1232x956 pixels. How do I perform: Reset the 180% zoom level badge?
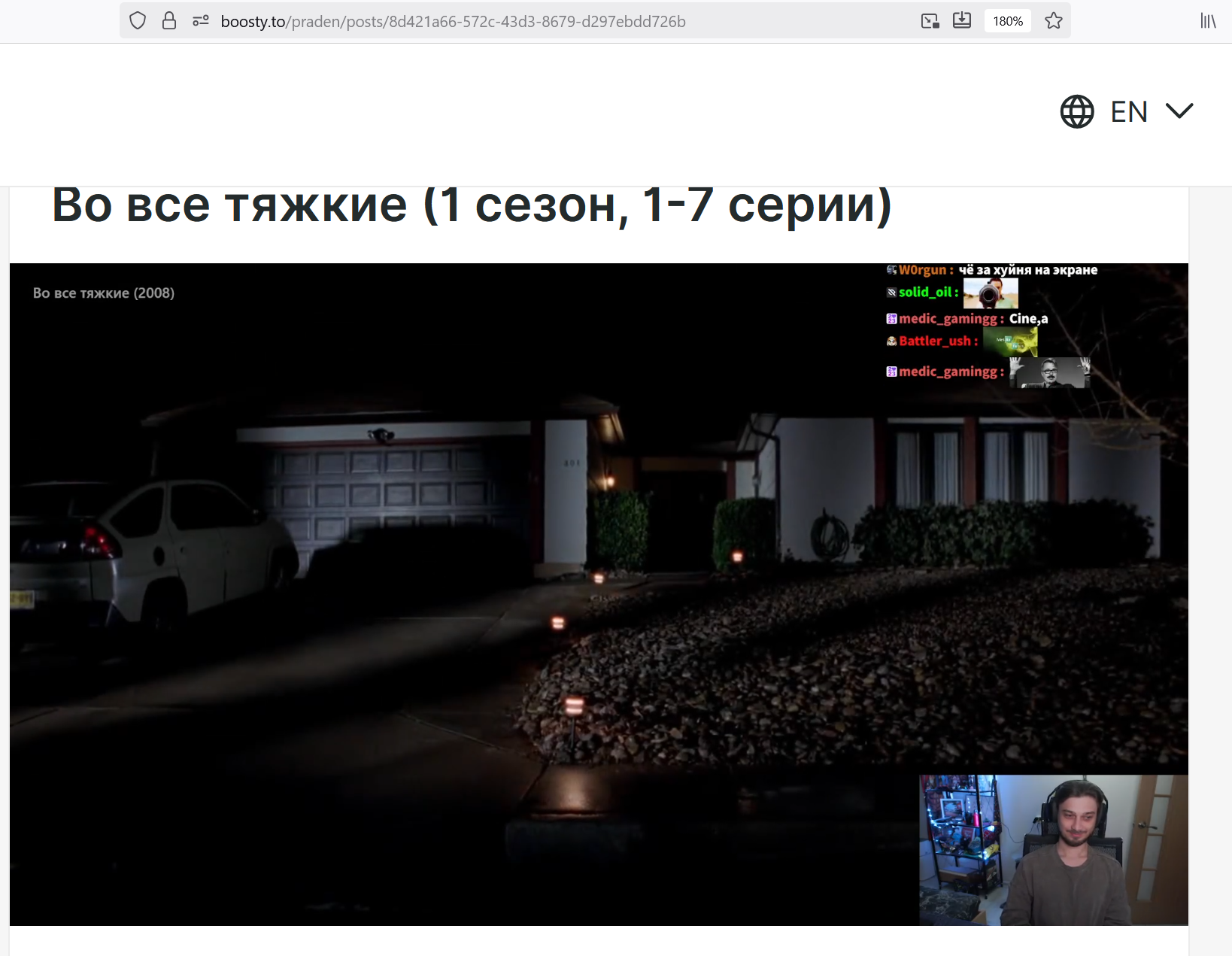click(x=1008, y=21)
